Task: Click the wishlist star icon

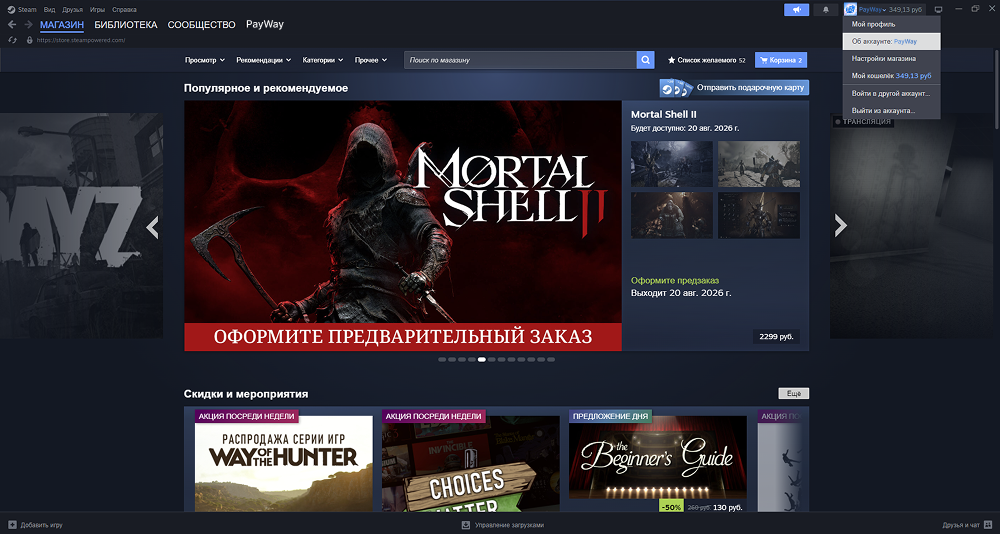Action: [672, 60]
